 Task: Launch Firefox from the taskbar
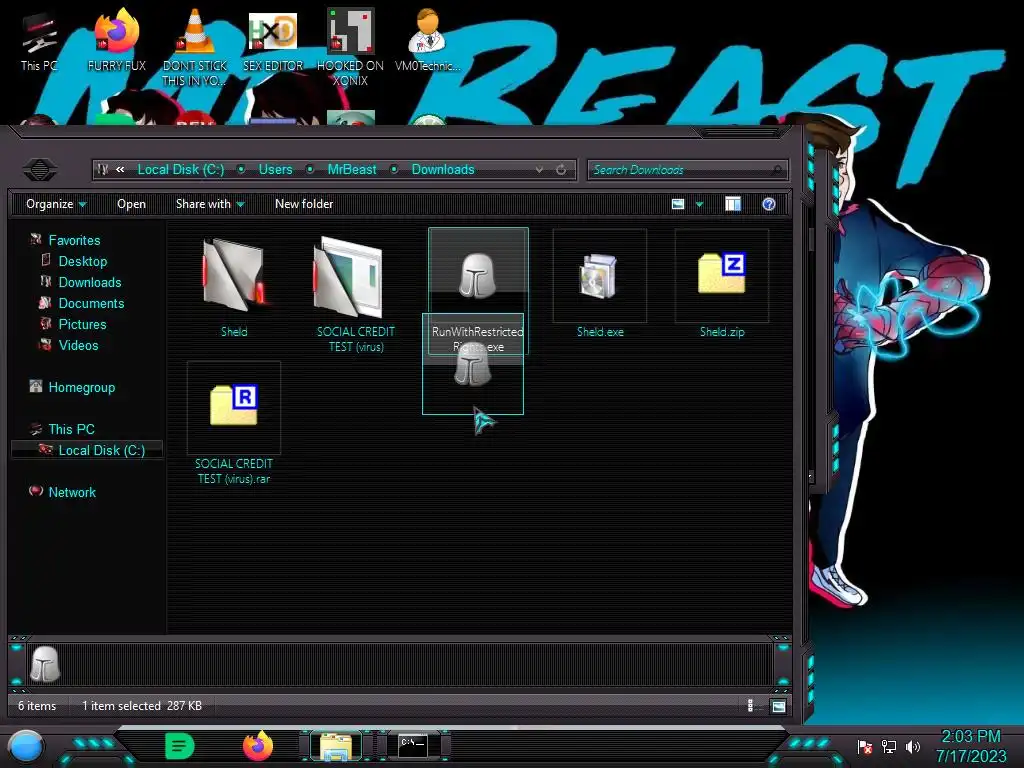pyautogui.click(x=258, y=746)
